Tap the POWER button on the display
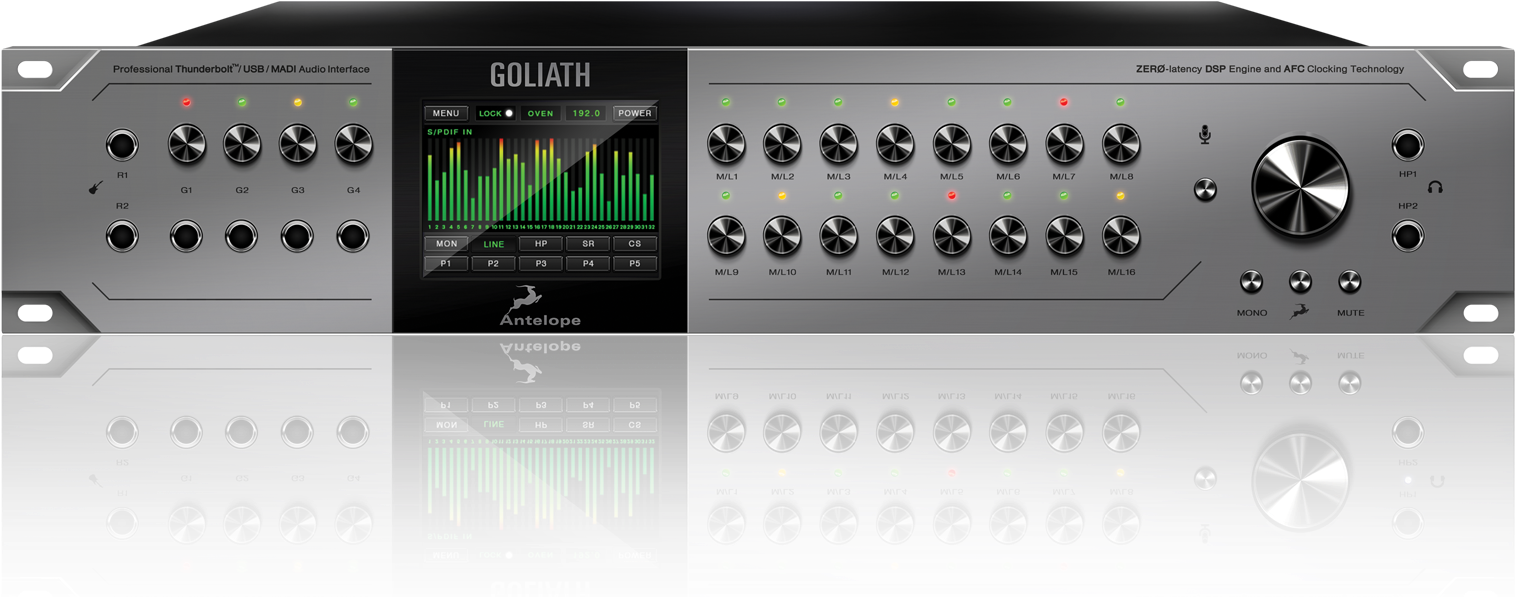This screenshot has width=1515, height=597. [635, 113]
